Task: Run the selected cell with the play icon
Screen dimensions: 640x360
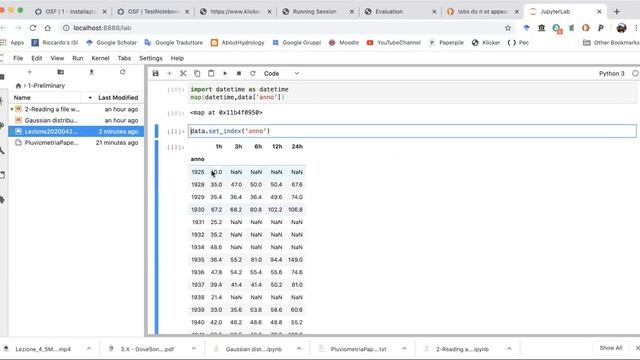Action: [x=225, y=73]
